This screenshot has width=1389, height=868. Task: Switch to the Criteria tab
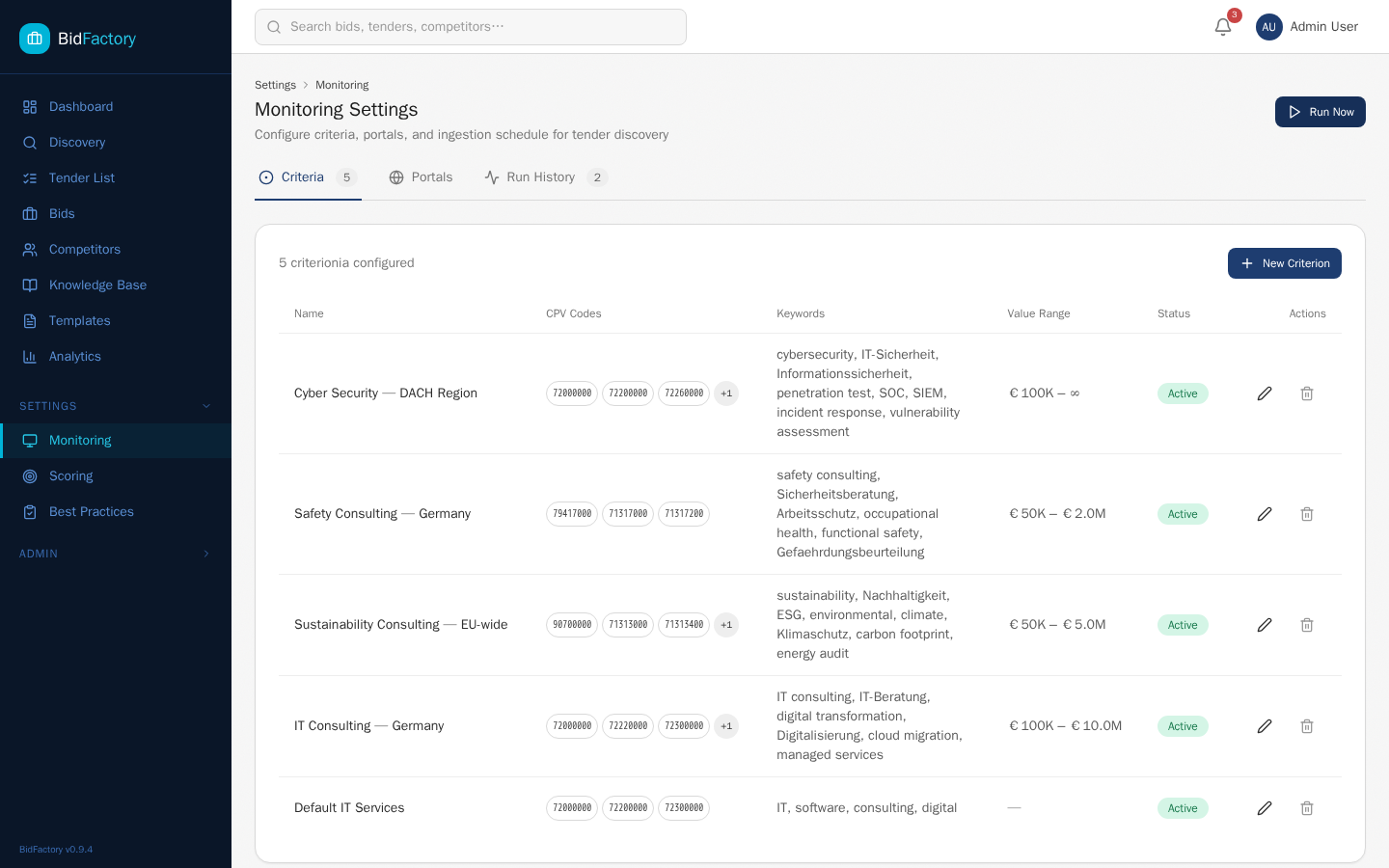[308, 177]
